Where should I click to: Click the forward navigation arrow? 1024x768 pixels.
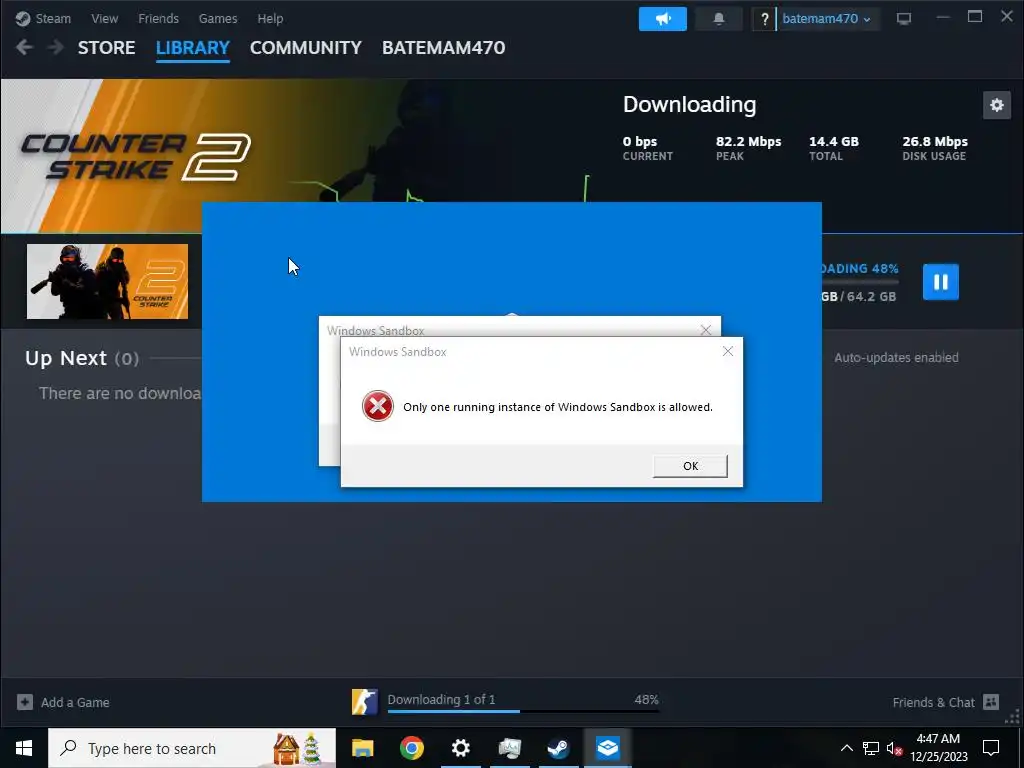pos(56,47)
